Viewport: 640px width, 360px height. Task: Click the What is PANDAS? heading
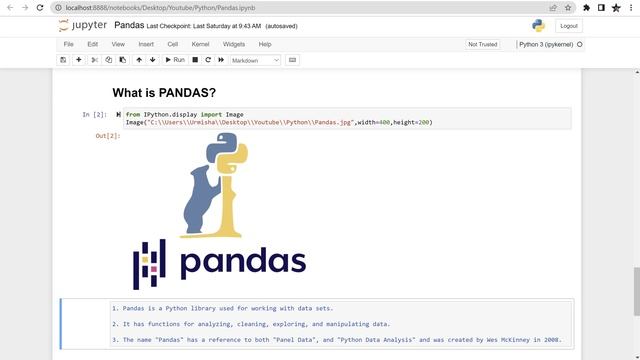pos(164,93)
